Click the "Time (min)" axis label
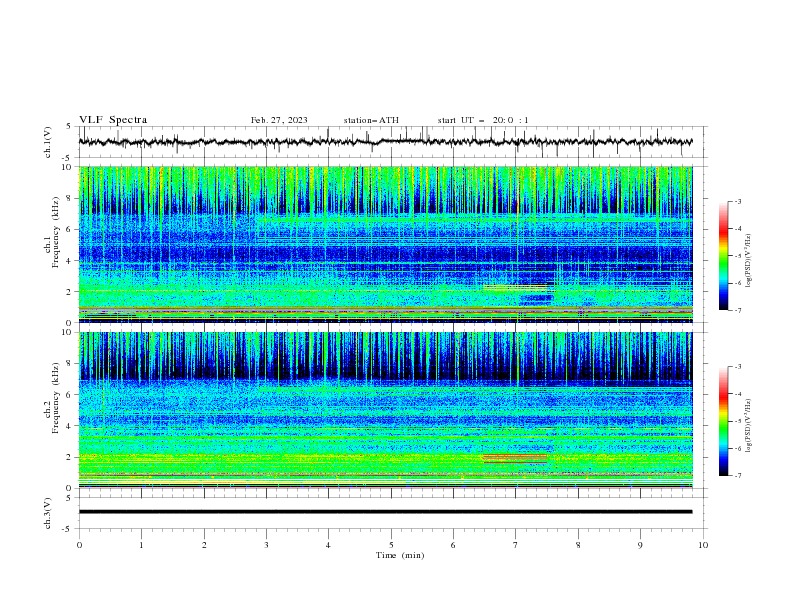The width and height of the screenshot is (792, 612). pyautogui.click(x=400, y=555)
